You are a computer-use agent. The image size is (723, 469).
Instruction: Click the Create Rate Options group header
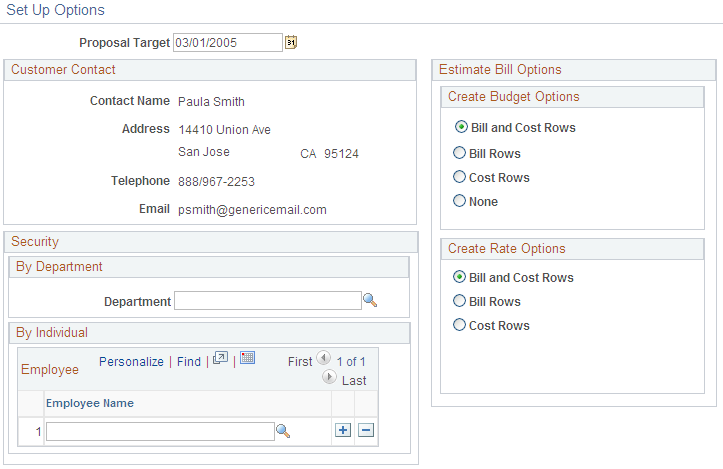click(507, 249)
